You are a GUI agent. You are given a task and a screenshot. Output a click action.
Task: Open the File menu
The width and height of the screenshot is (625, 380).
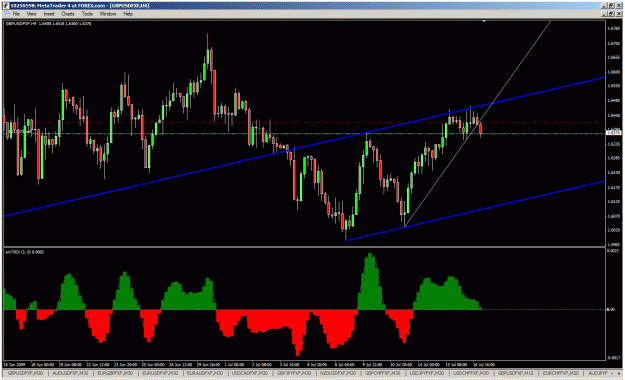16,14
